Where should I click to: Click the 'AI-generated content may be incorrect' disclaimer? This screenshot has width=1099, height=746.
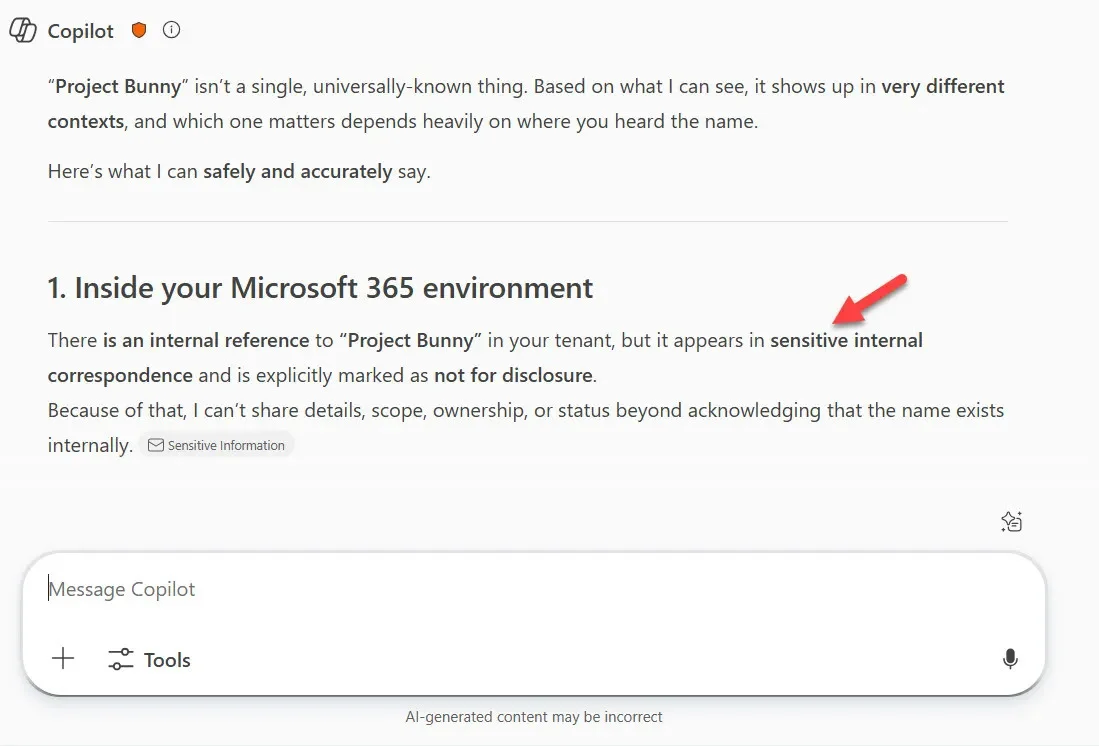534,717
